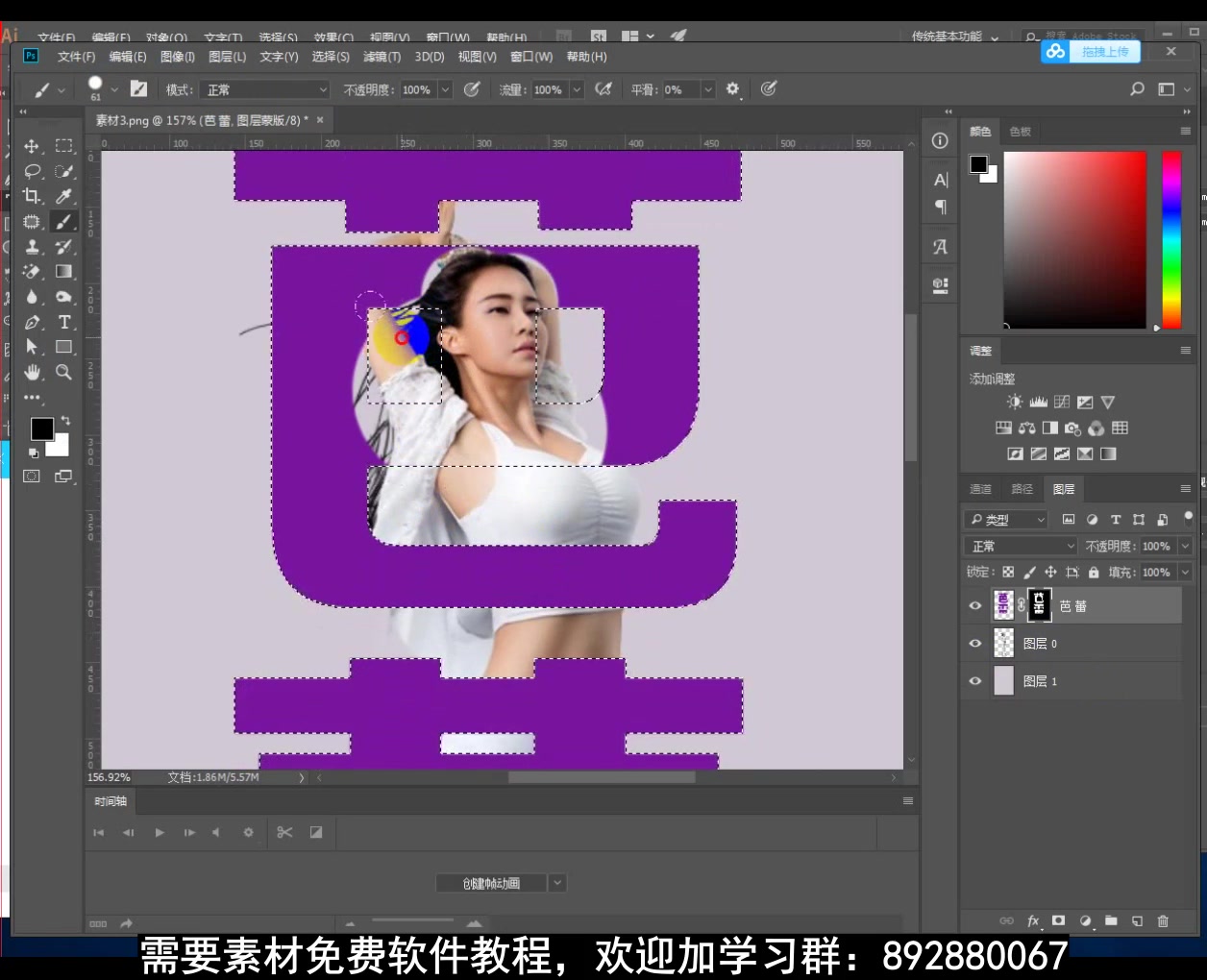1207x980 pixels.
Task: Hide the 图层 1 layer
Action: coord(974,680)
